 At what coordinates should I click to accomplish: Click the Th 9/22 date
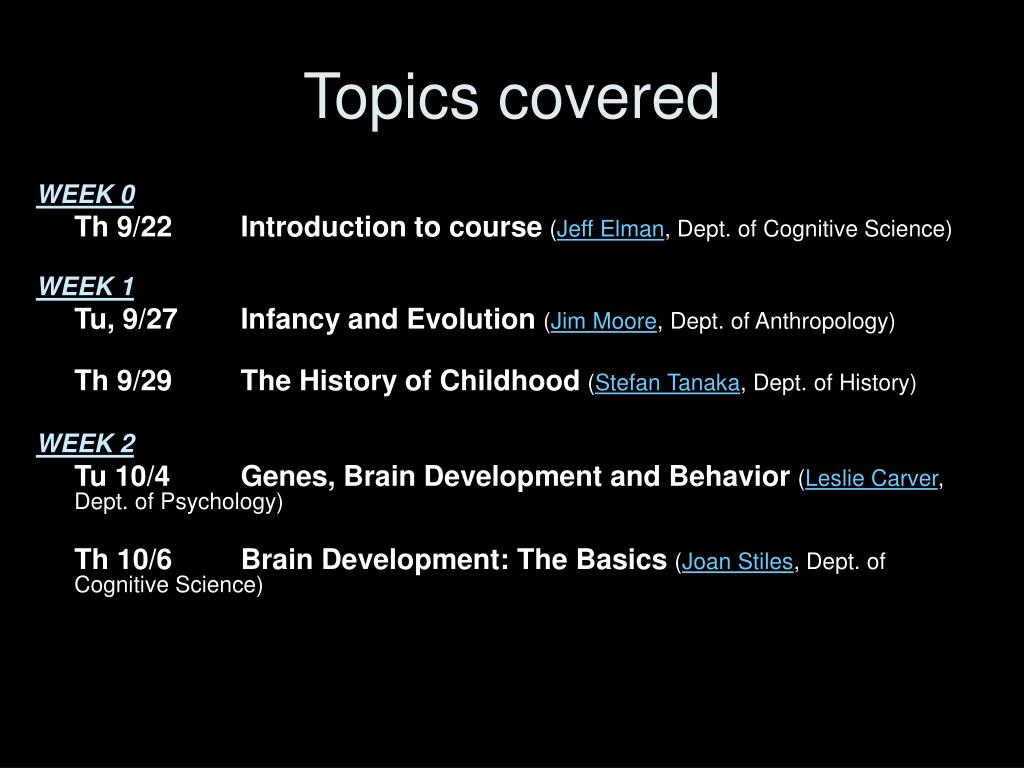[x=123, y=227]
